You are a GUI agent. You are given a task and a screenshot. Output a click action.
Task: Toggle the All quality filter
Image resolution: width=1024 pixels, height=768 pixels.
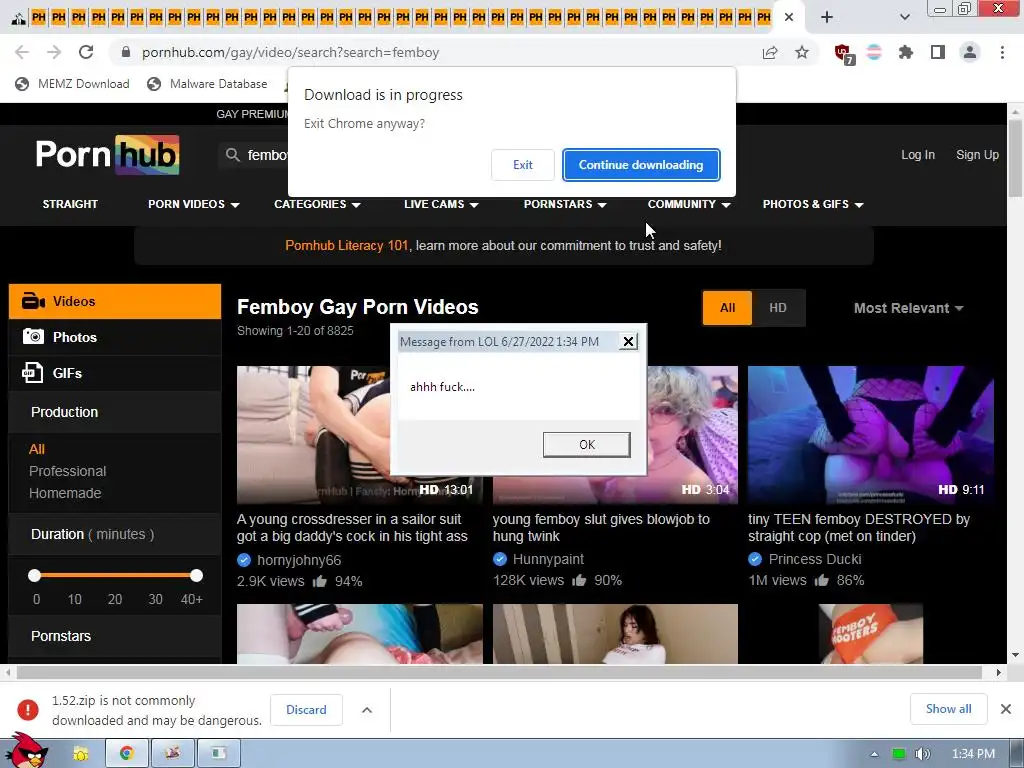click(x=727, y=308)
